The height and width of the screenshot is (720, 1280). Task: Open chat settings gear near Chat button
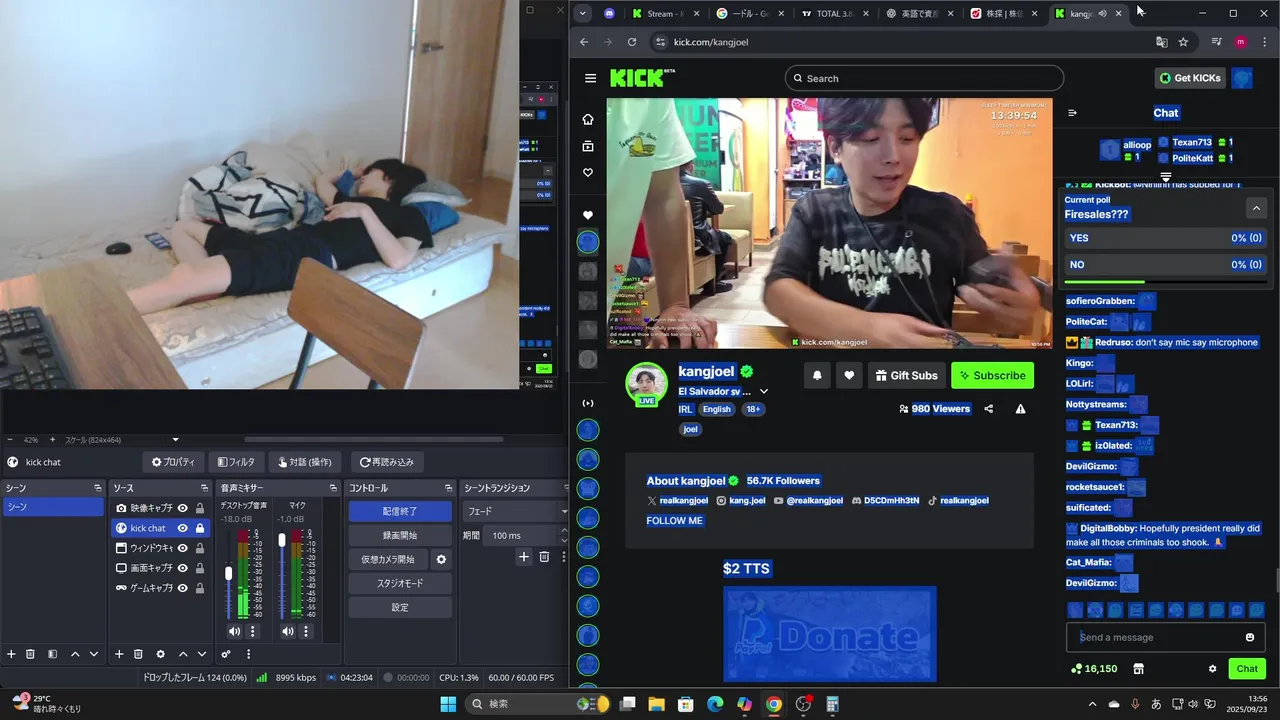(1213, 669)
